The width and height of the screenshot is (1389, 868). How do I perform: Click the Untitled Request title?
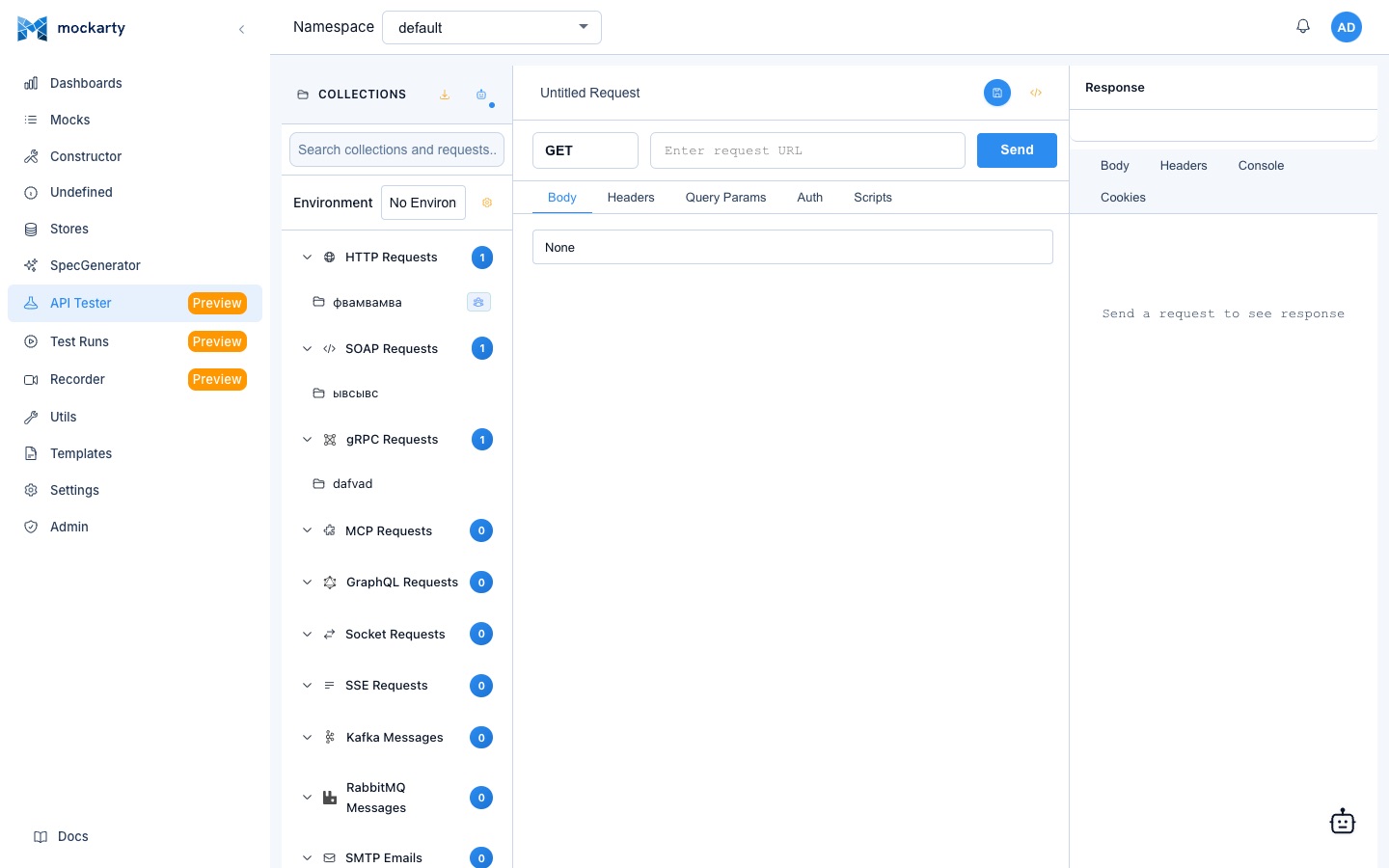coord(590,93)
